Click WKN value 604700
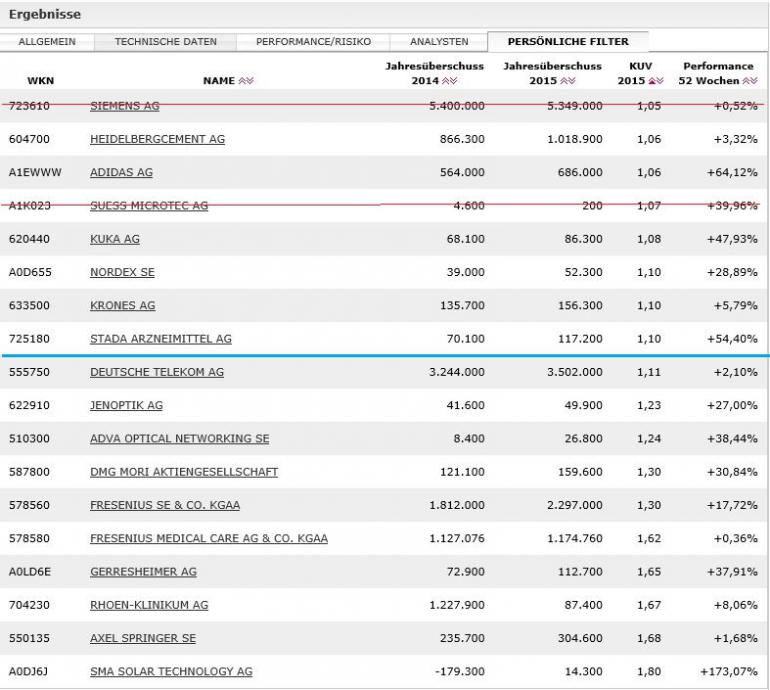 click(x=29, y=139)
